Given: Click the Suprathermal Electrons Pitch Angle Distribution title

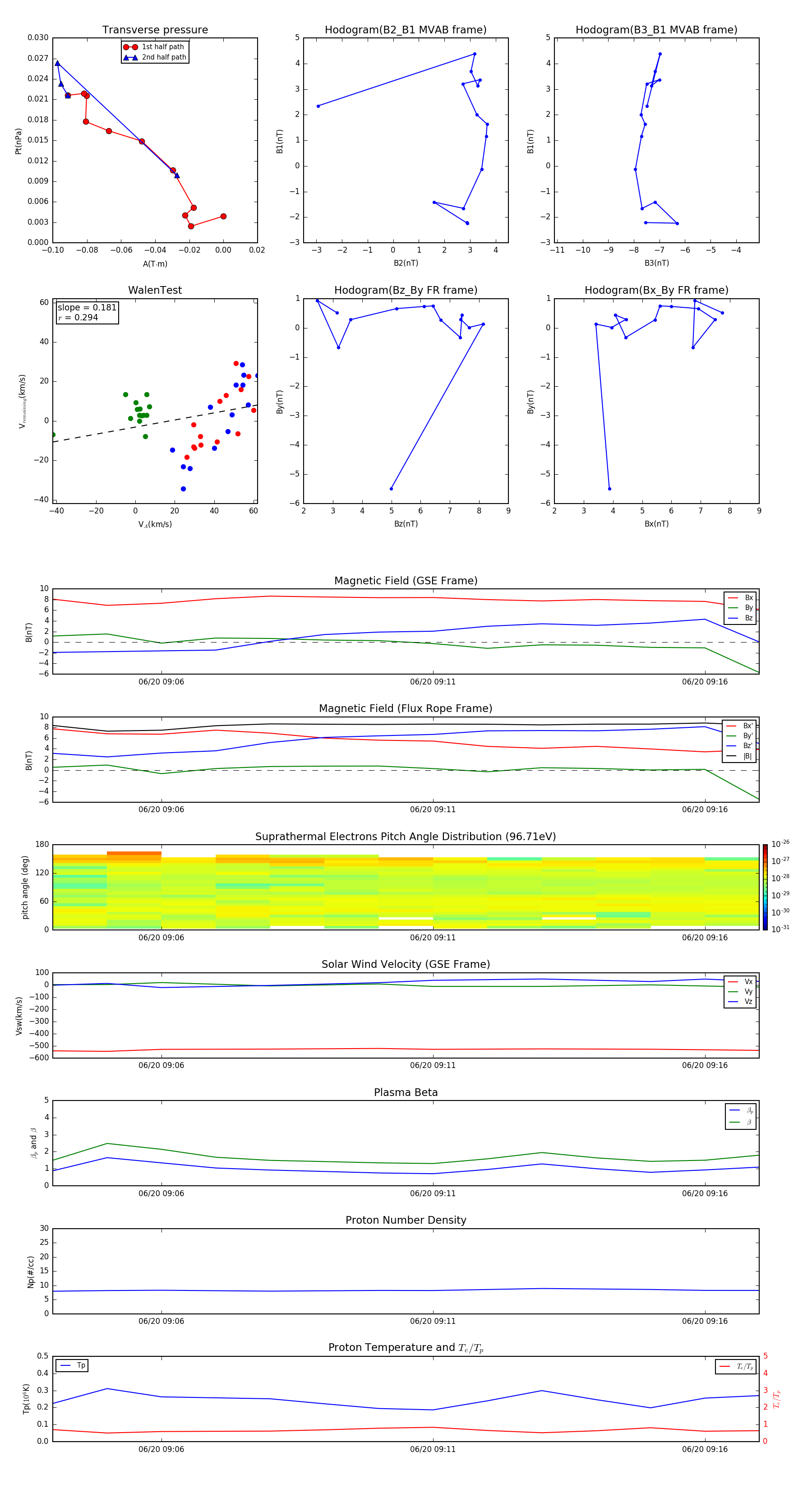Looking at the screenshot, I should 406,837.
